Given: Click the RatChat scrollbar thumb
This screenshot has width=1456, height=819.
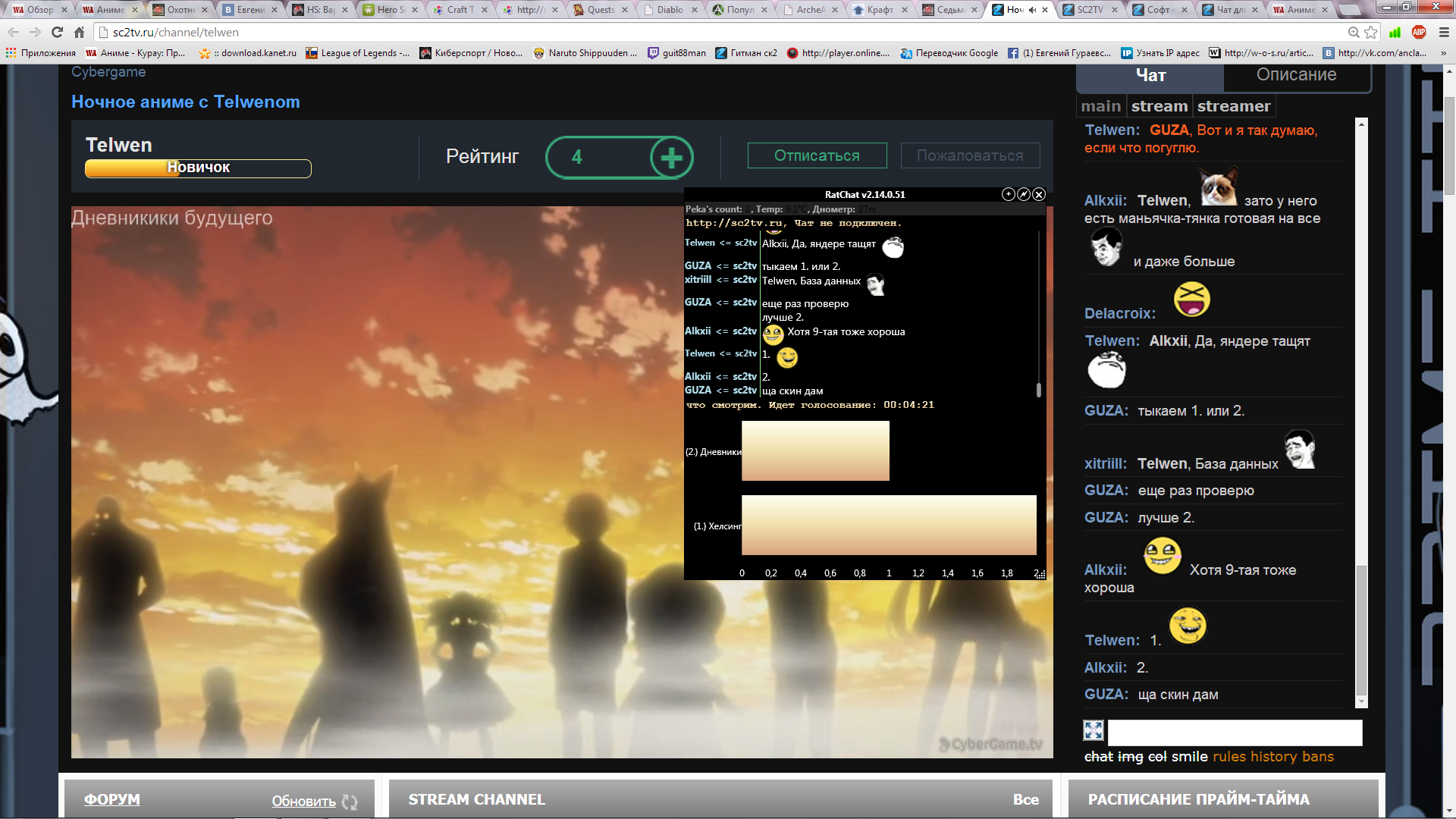Looking at the screenshot, I should click(x=1038, y=390).
